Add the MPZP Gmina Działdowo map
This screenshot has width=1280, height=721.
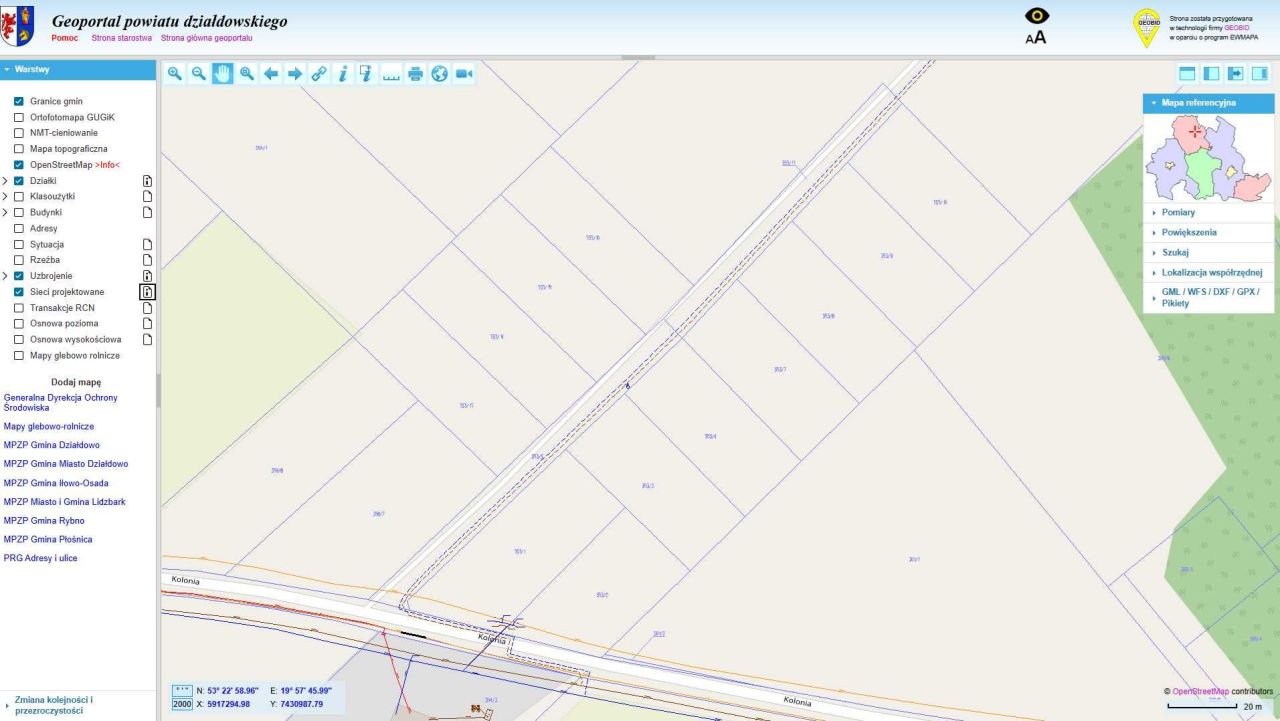click(52, 445)
